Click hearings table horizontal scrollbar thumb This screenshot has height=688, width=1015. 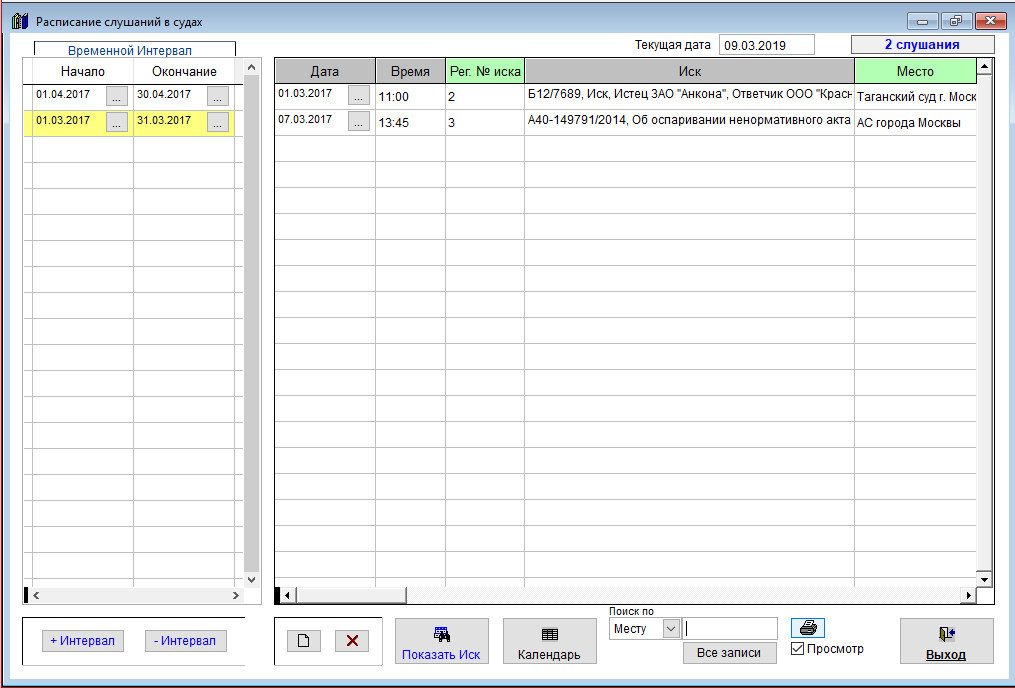351,595
